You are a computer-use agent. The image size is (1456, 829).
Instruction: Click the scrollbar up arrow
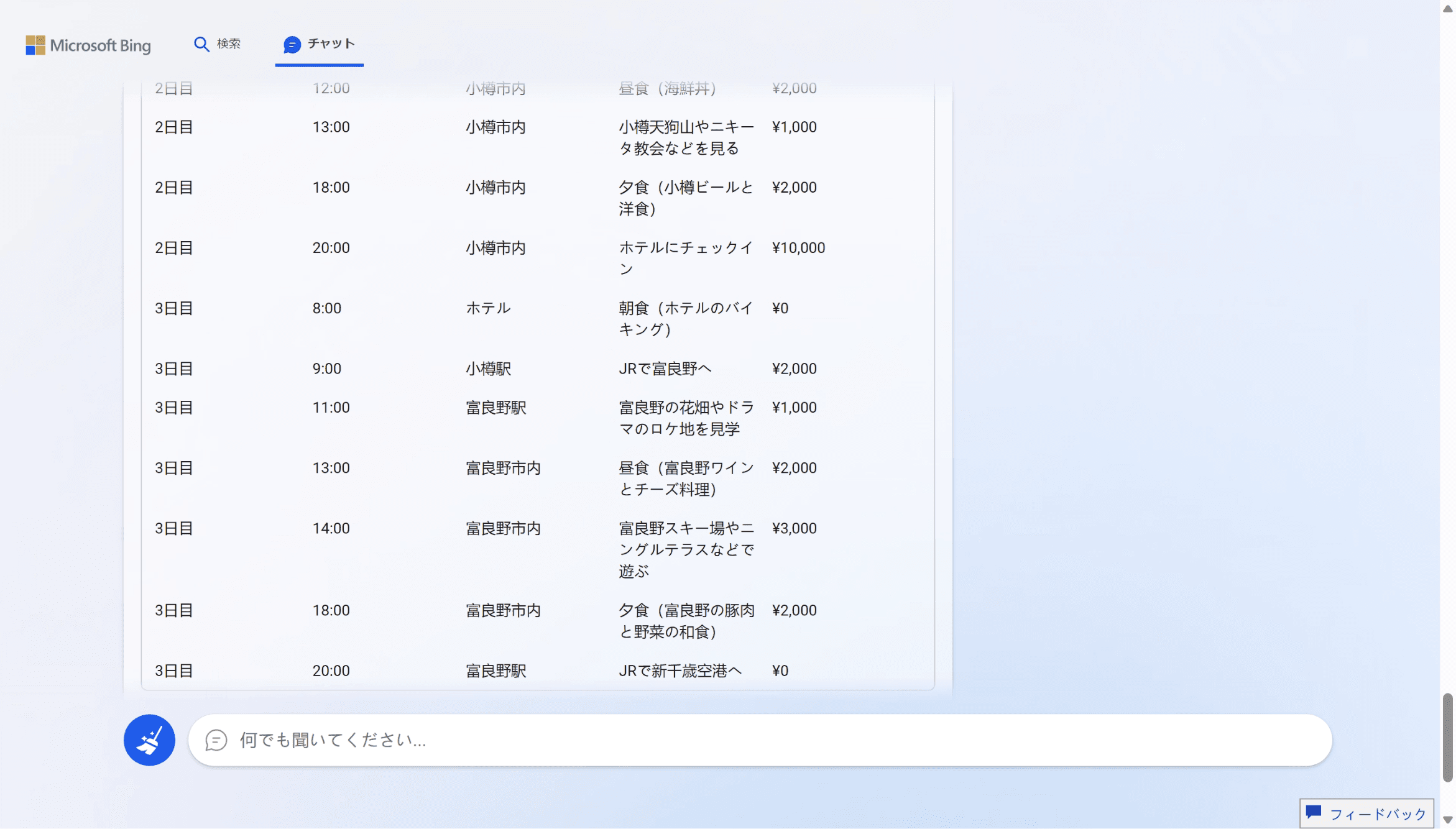point(1448,9)
